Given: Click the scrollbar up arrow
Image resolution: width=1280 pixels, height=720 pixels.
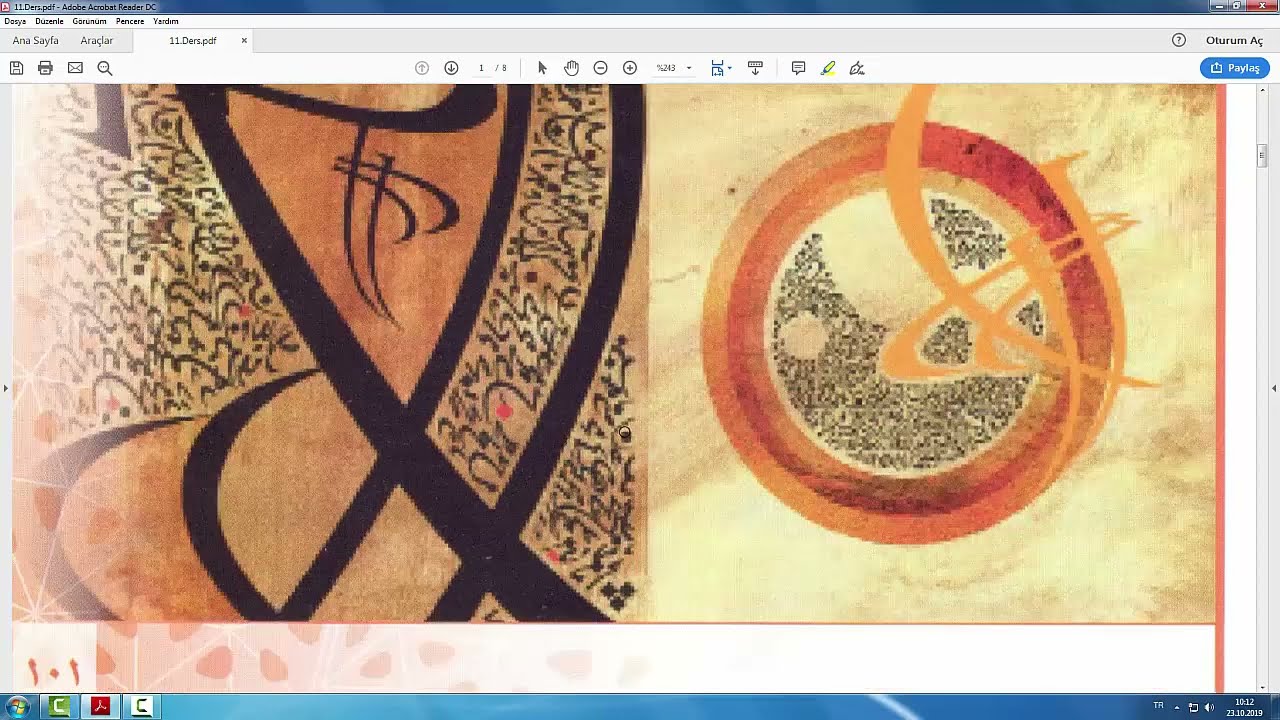Looking at the screenshot, I should tap(1263, 90).
